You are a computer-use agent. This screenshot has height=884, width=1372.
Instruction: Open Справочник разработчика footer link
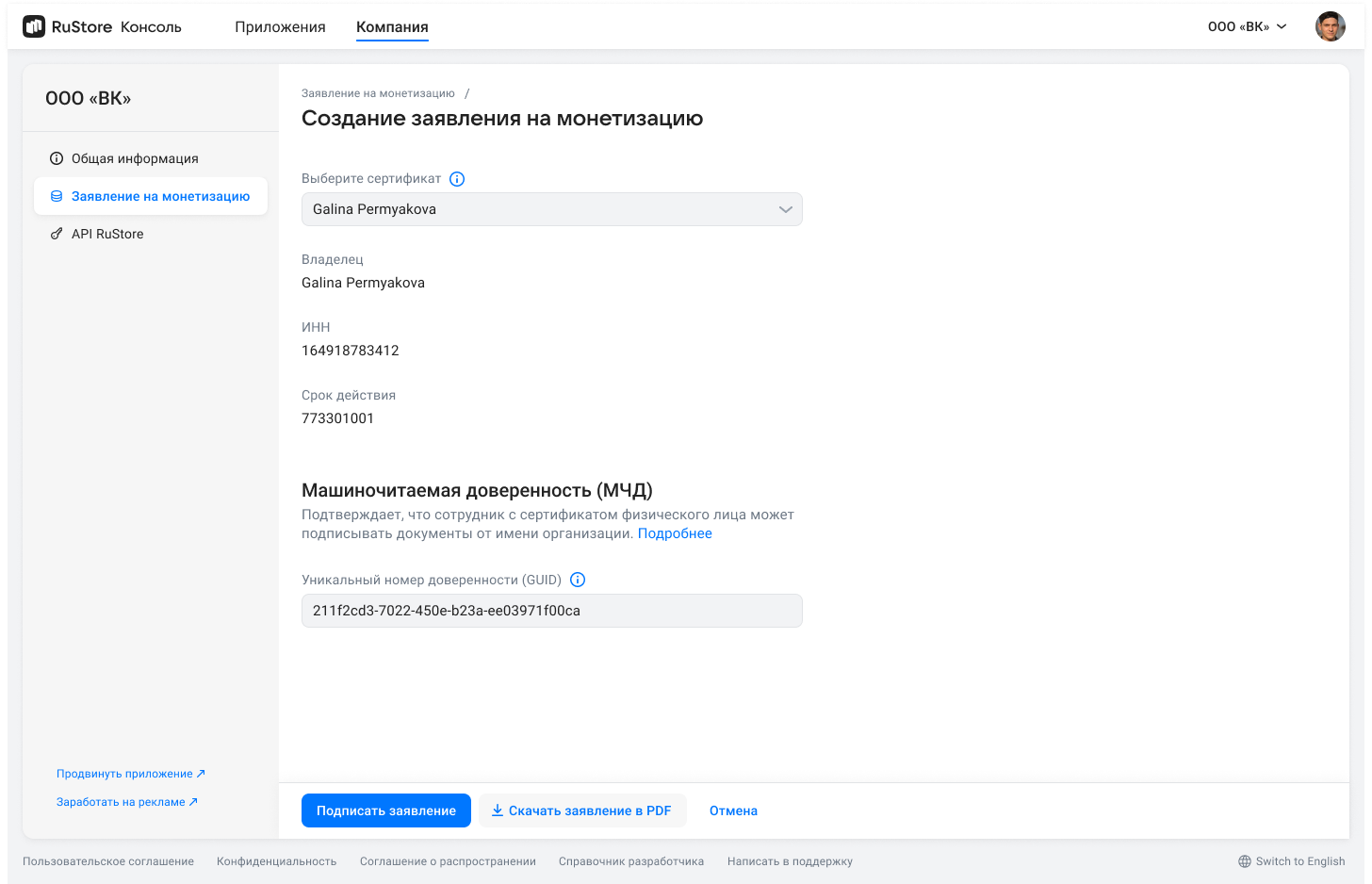(631, 861)
